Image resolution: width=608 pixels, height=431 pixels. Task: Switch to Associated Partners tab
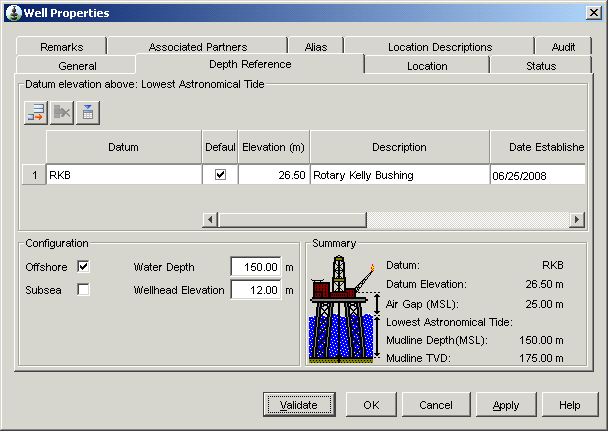pyautogui.click(x=198, y=47)
